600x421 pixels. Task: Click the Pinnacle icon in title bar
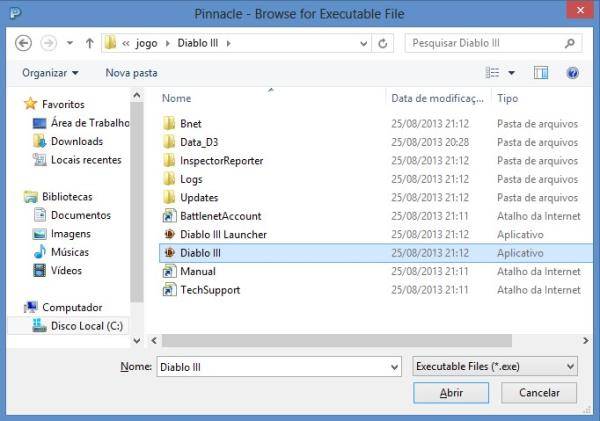[x=16, y=13]
